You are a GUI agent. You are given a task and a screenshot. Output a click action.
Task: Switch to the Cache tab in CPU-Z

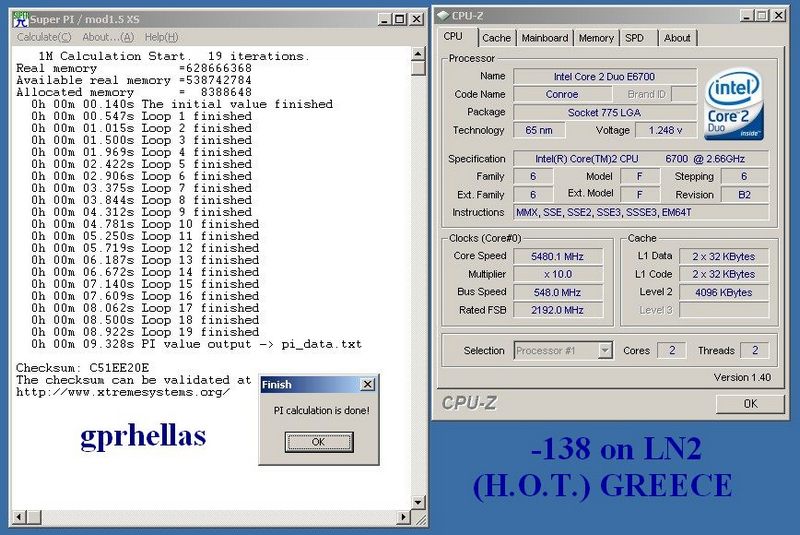pyautogui.click(x=496, y=38)
